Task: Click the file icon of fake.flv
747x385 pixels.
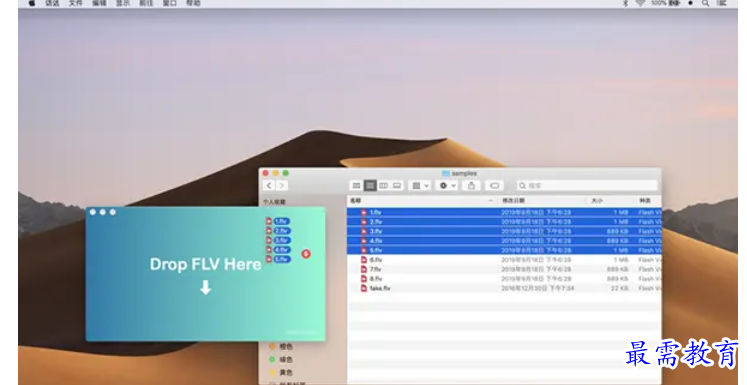Action: coord(364,288)
